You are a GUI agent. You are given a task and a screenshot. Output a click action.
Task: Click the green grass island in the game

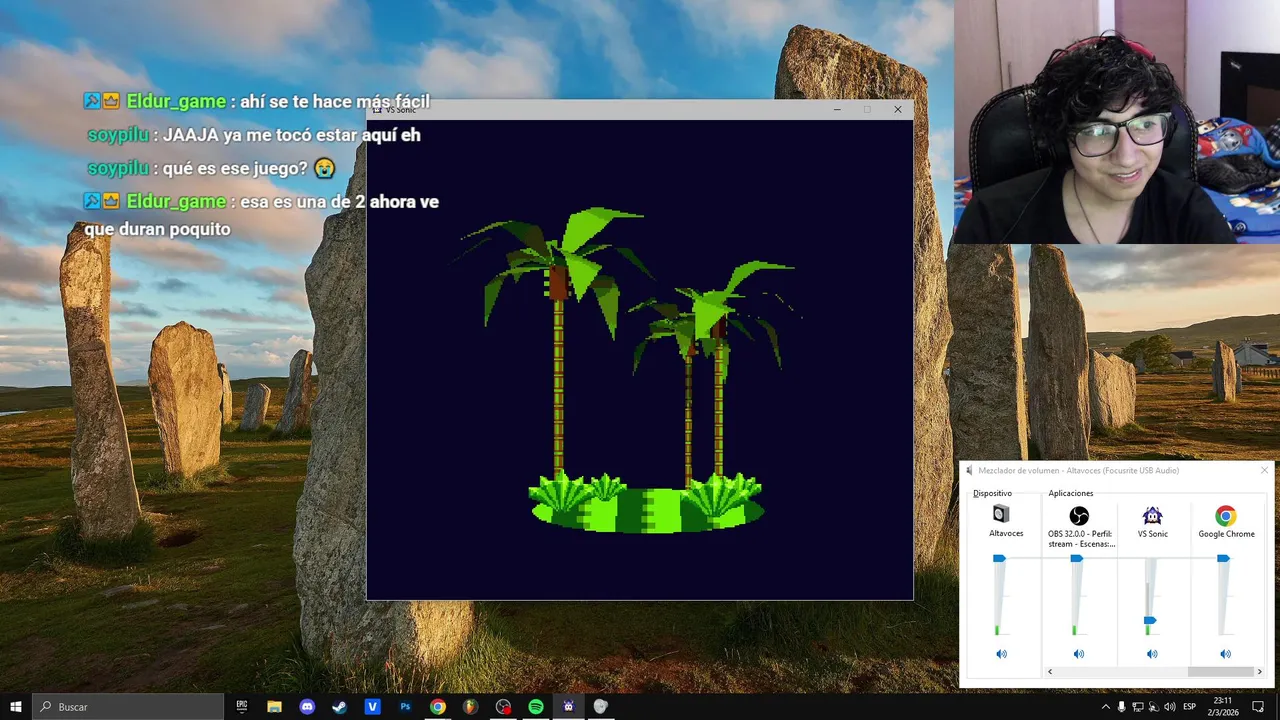pyautogui.click(x=647, y=503)
